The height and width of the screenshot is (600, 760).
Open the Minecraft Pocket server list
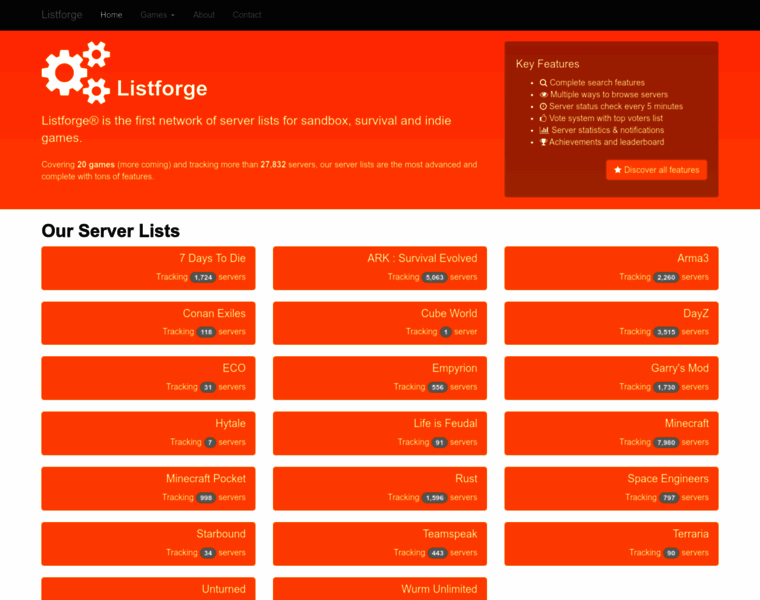click(x=148, y=489)
